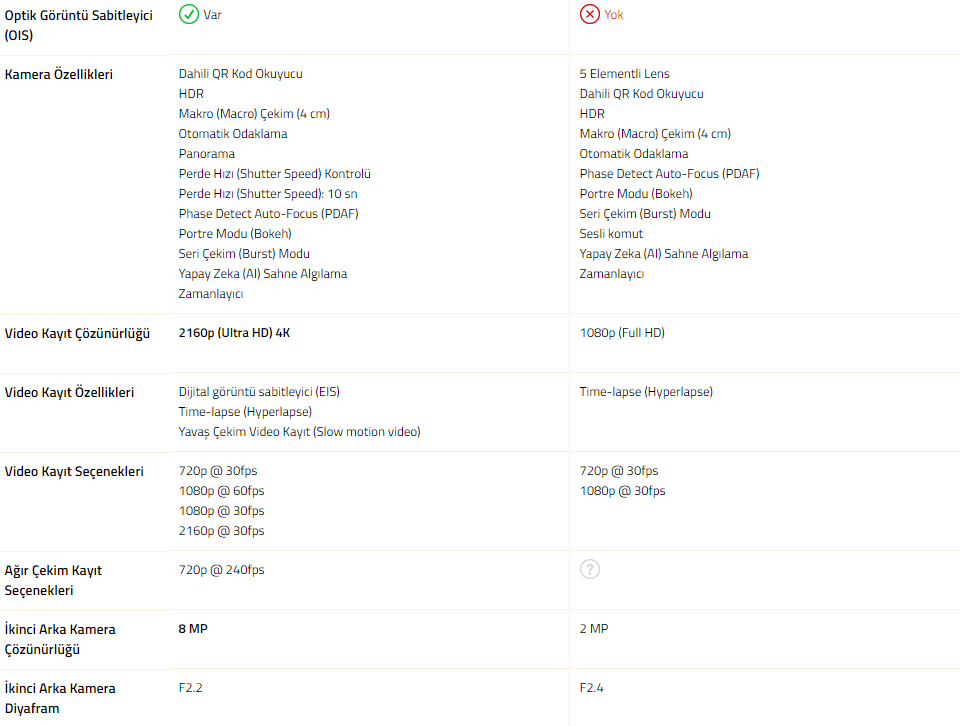The width and height of the screenshot is (960, 726).
Task: Click the 2160p (Ultra HD) 4K value
Action: point(234,333)
